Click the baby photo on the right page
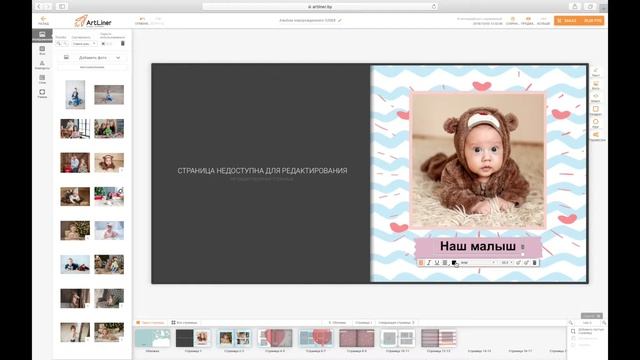640x360 pixels. pyautogui.click(x=478, y=161)
